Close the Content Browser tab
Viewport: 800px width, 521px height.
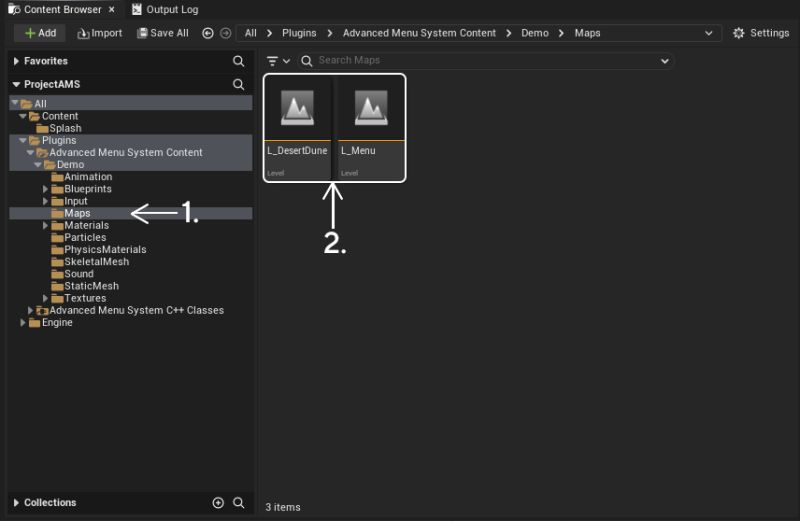[112, 9]
